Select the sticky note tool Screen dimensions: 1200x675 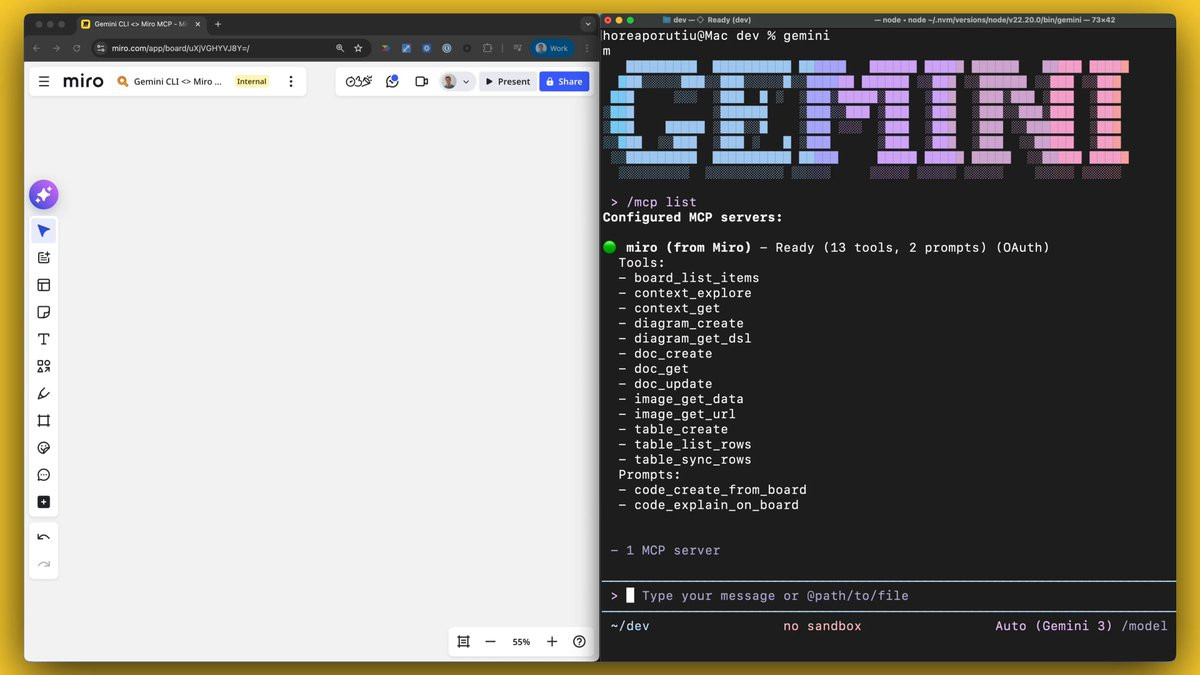44,312
